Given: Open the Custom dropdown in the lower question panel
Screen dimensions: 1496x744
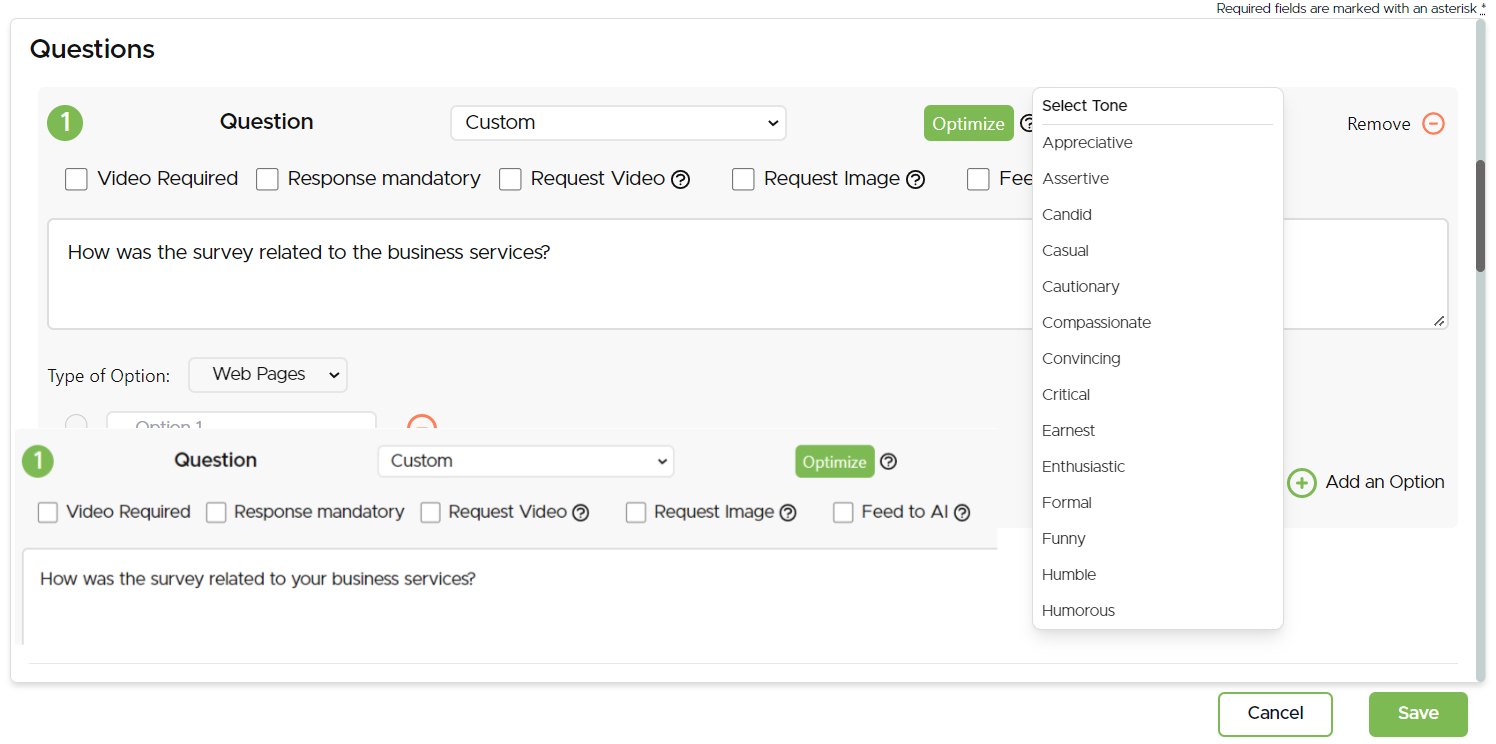Looking at the screenshot, I should click(x=525, y=461).
